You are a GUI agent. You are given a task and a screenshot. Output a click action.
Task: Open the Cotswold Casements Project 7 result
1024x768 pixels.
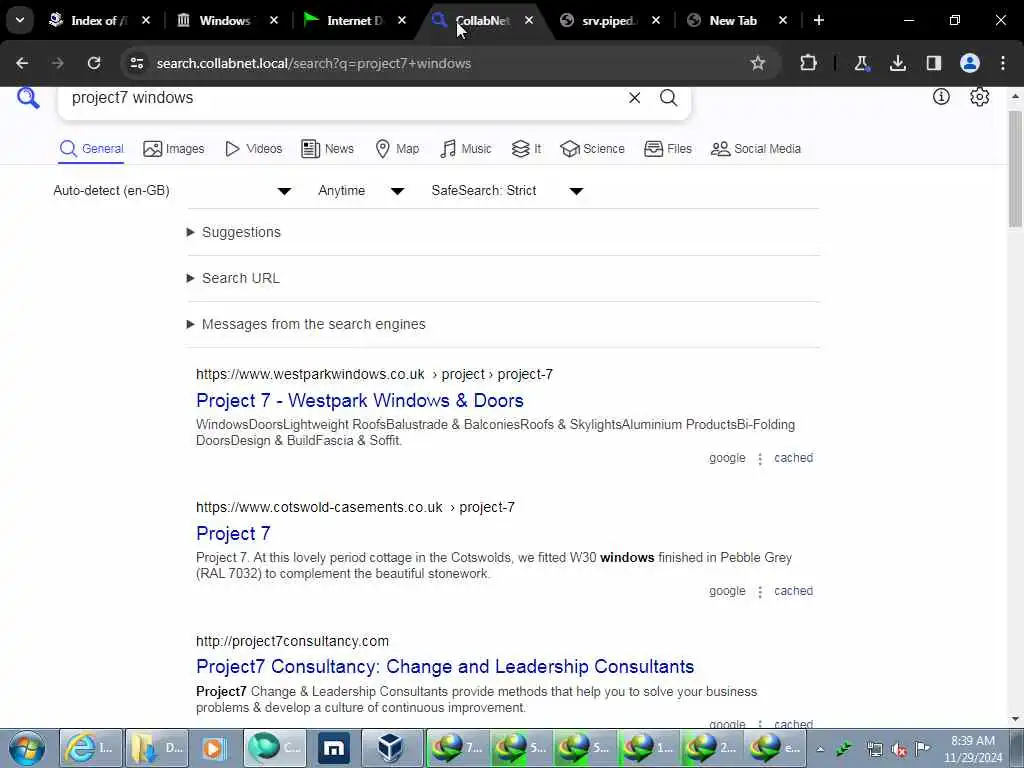coord(233,534)
